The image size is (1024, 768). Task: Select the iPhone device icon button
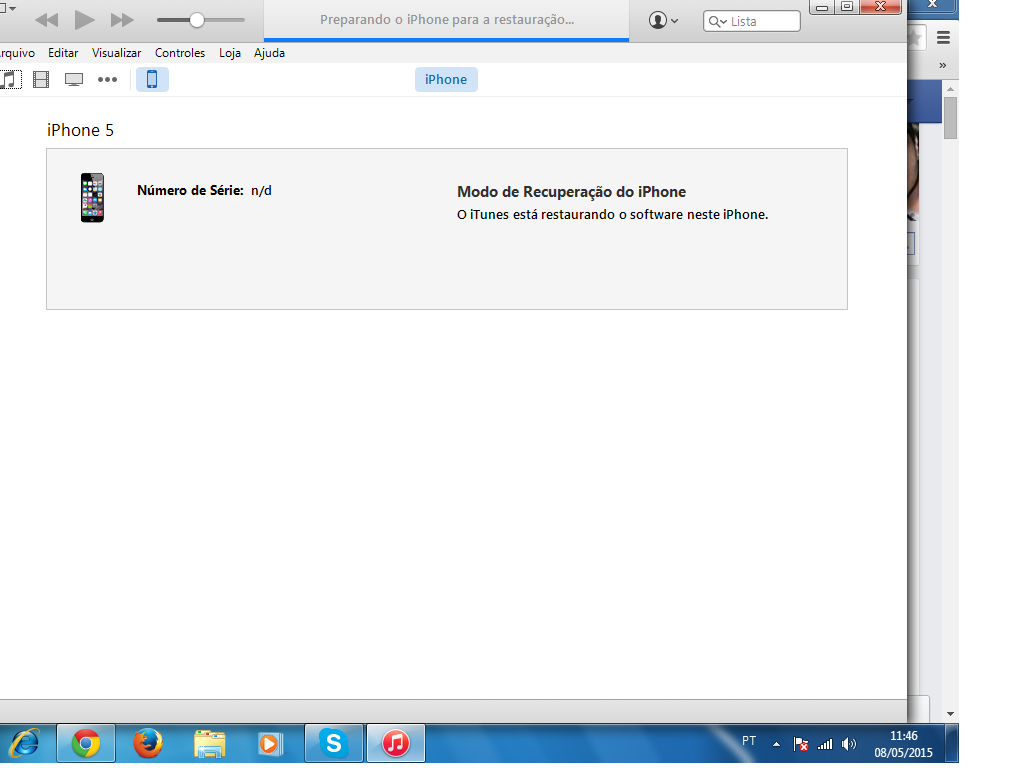152,80
